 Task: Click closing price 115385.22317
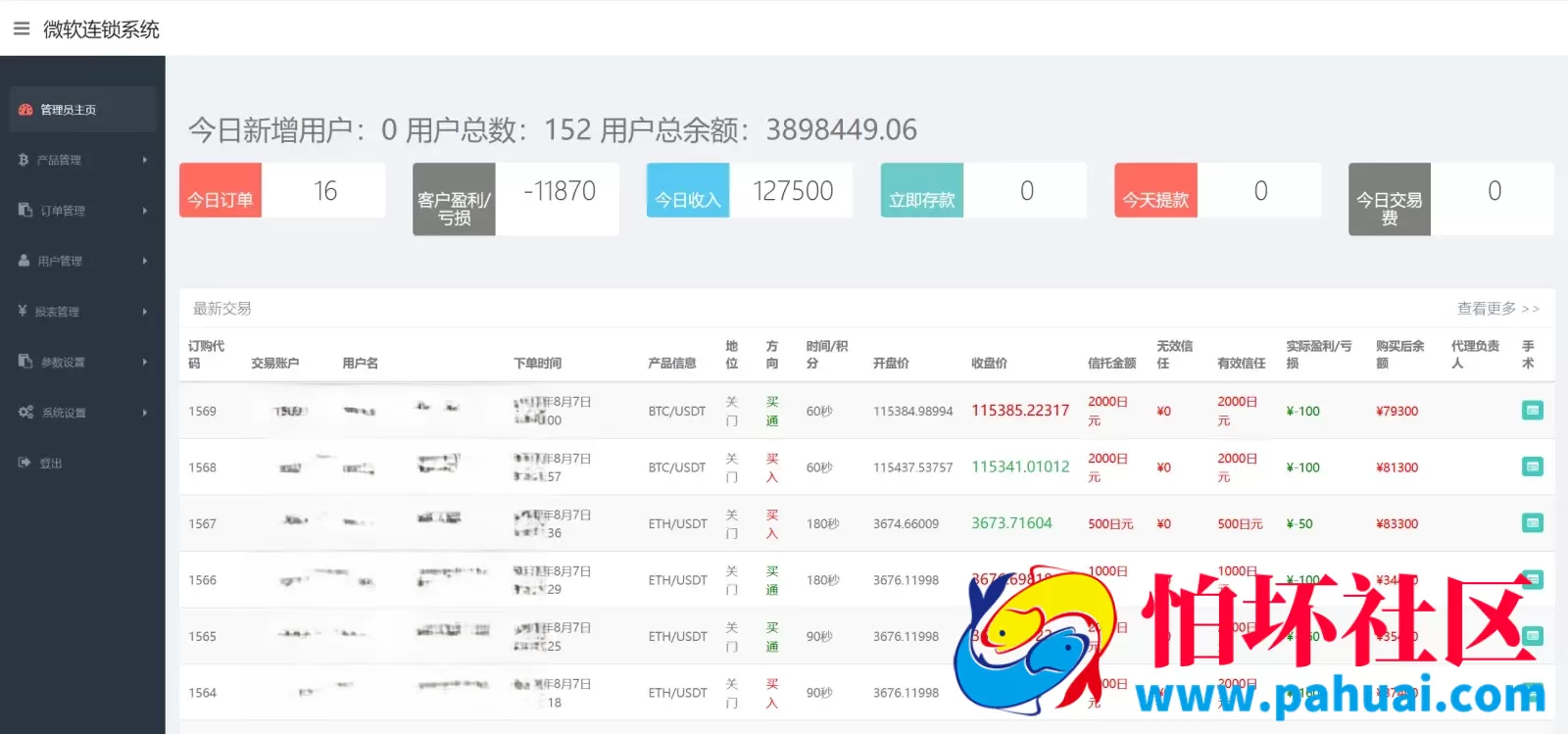1020,411
